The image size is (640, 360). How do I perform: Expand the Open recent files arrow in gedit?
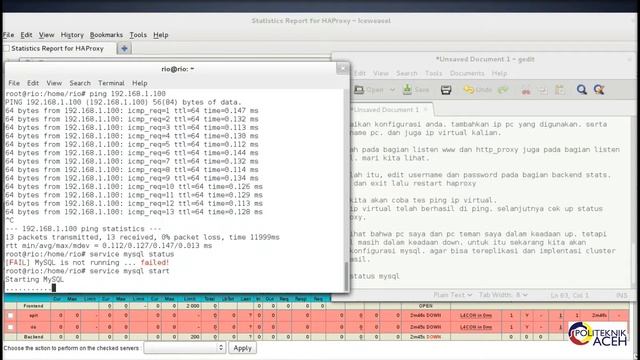click(392, 90)
